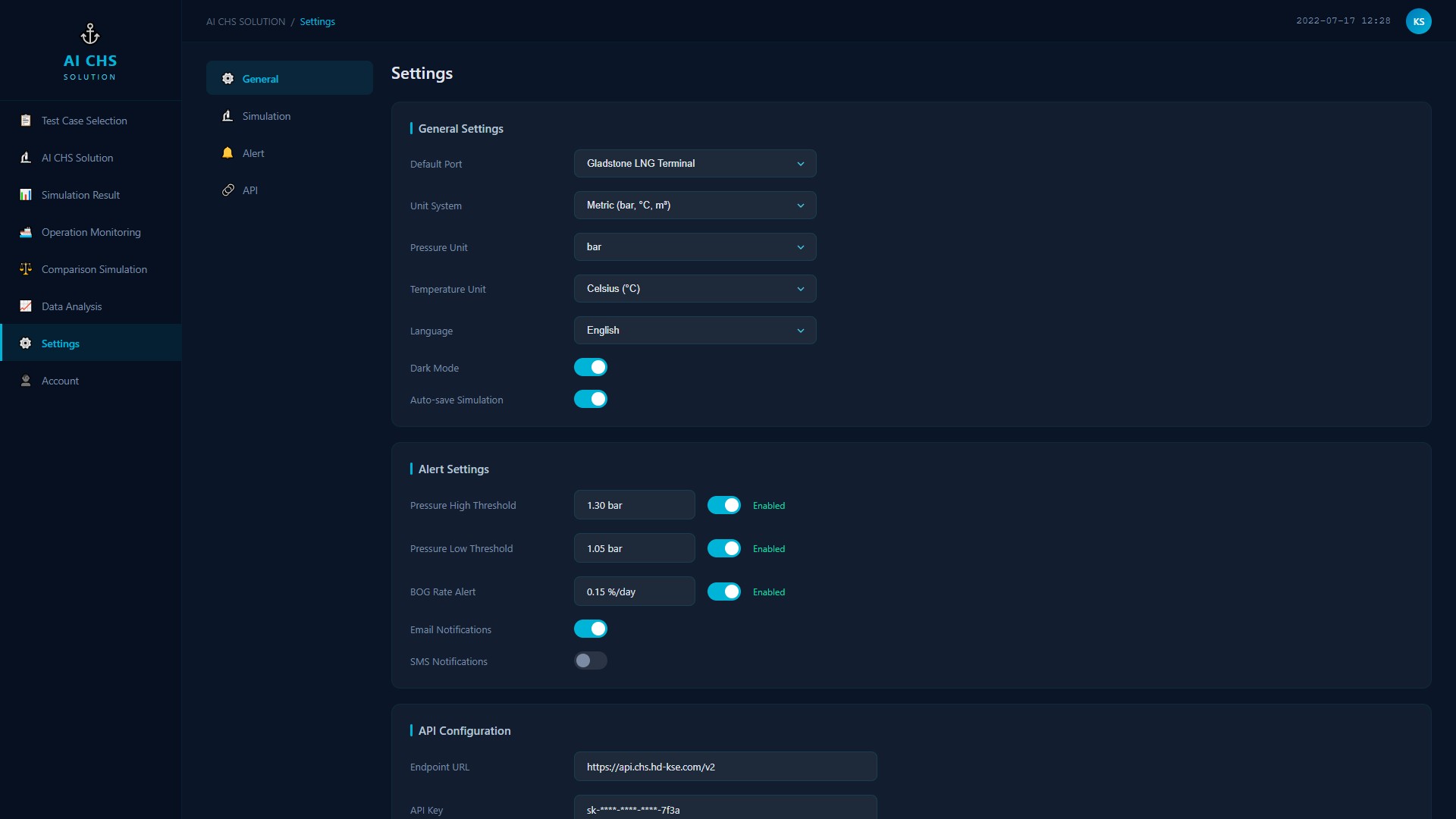Click the Operation Monitoring ship icon
1456x819 pixels.
(26, 232)
